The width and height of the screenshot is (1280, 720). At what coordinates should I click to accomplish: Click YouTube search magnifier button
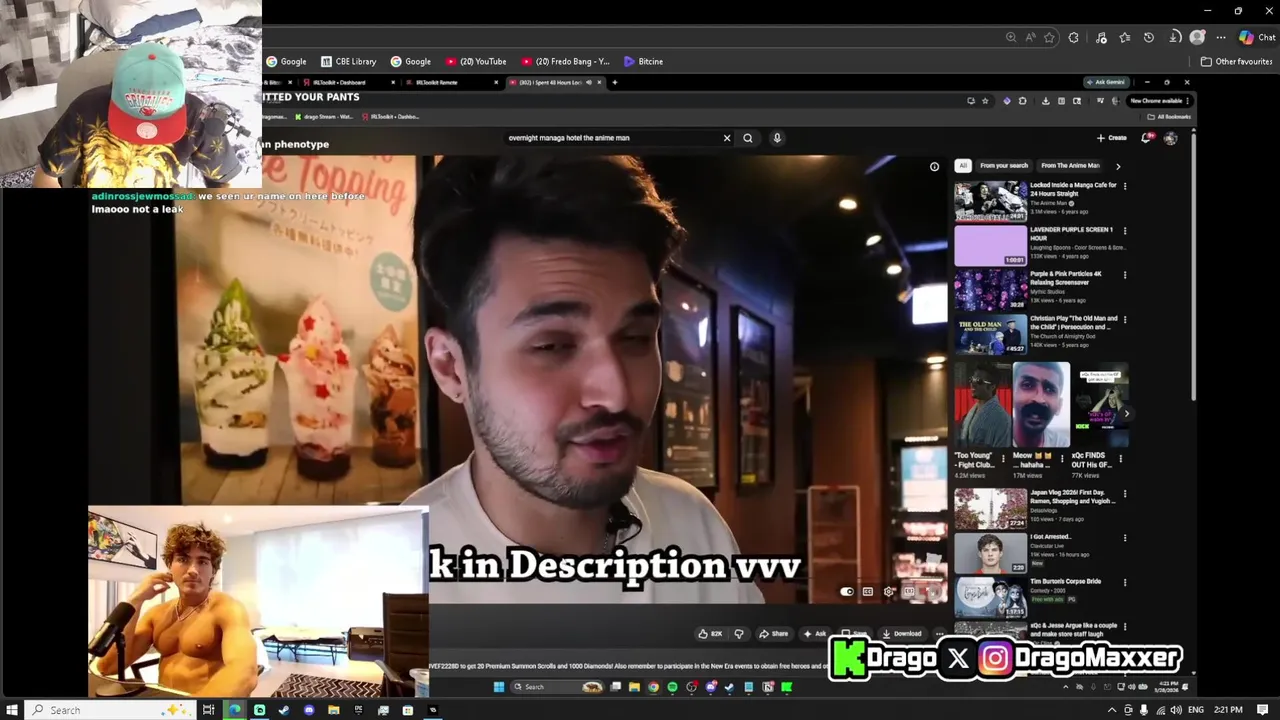click(x=748, y=138)
